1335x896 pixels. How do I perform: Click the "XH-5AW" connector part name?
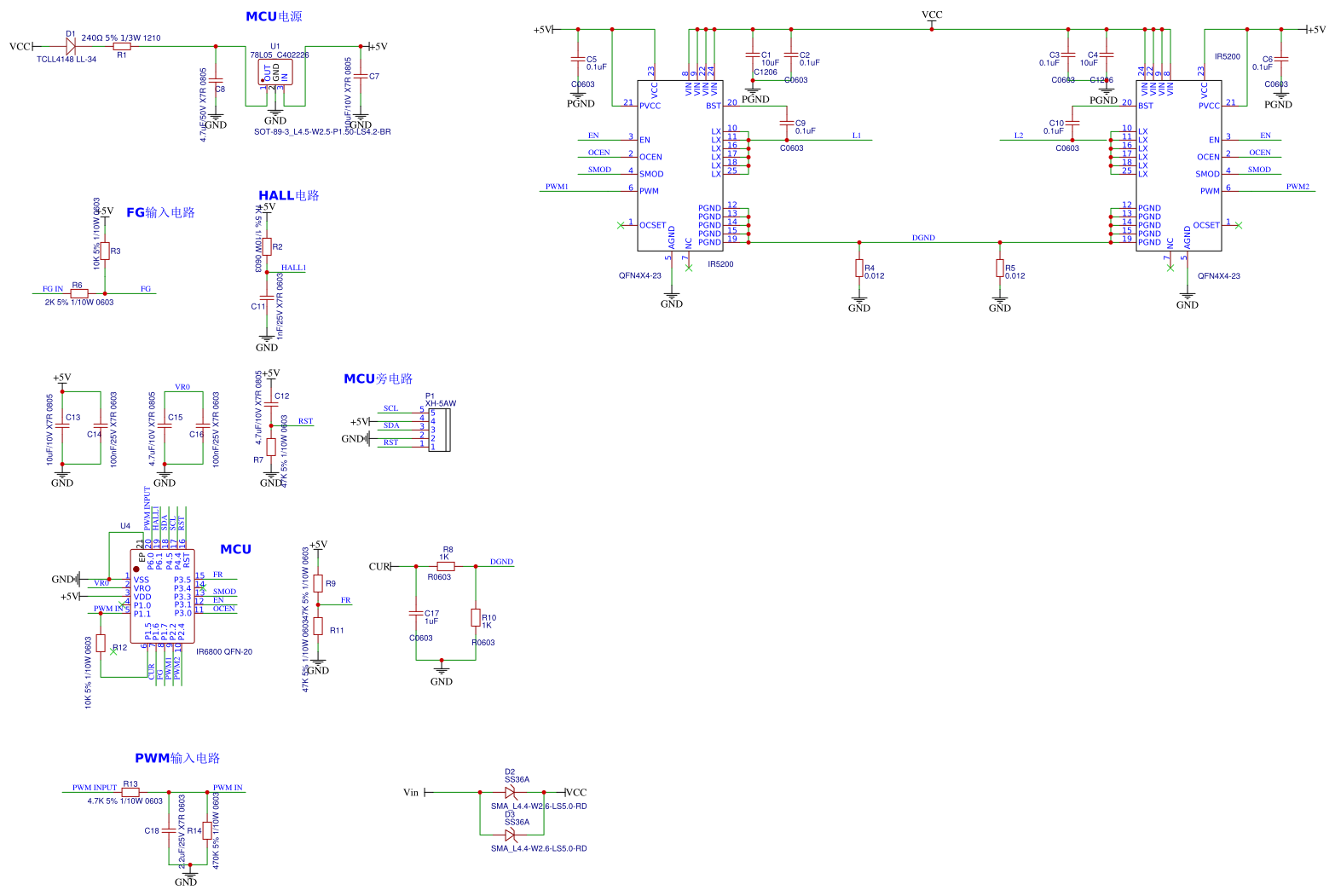[441, 403]
